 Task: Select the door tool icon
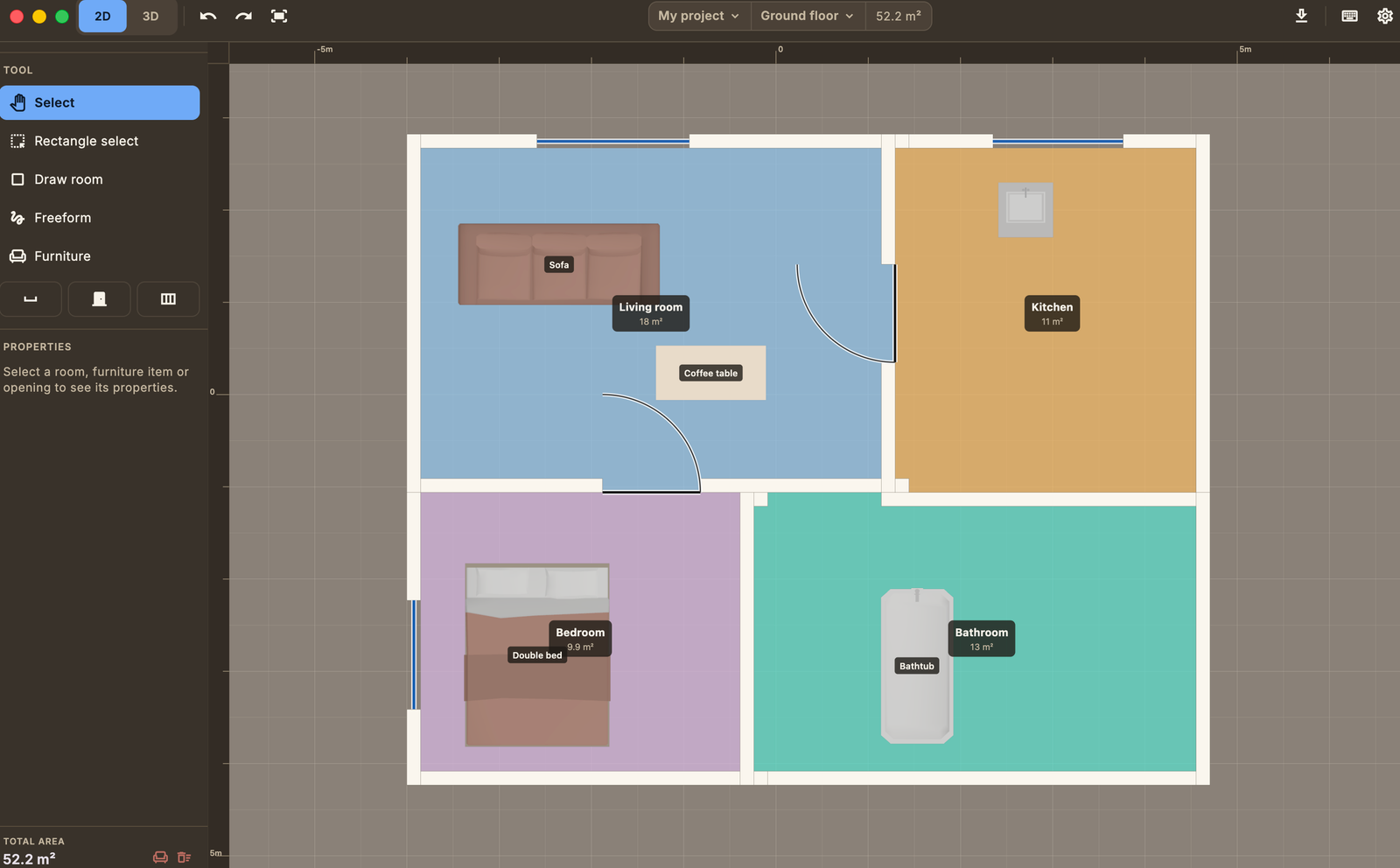click(100, 299)
